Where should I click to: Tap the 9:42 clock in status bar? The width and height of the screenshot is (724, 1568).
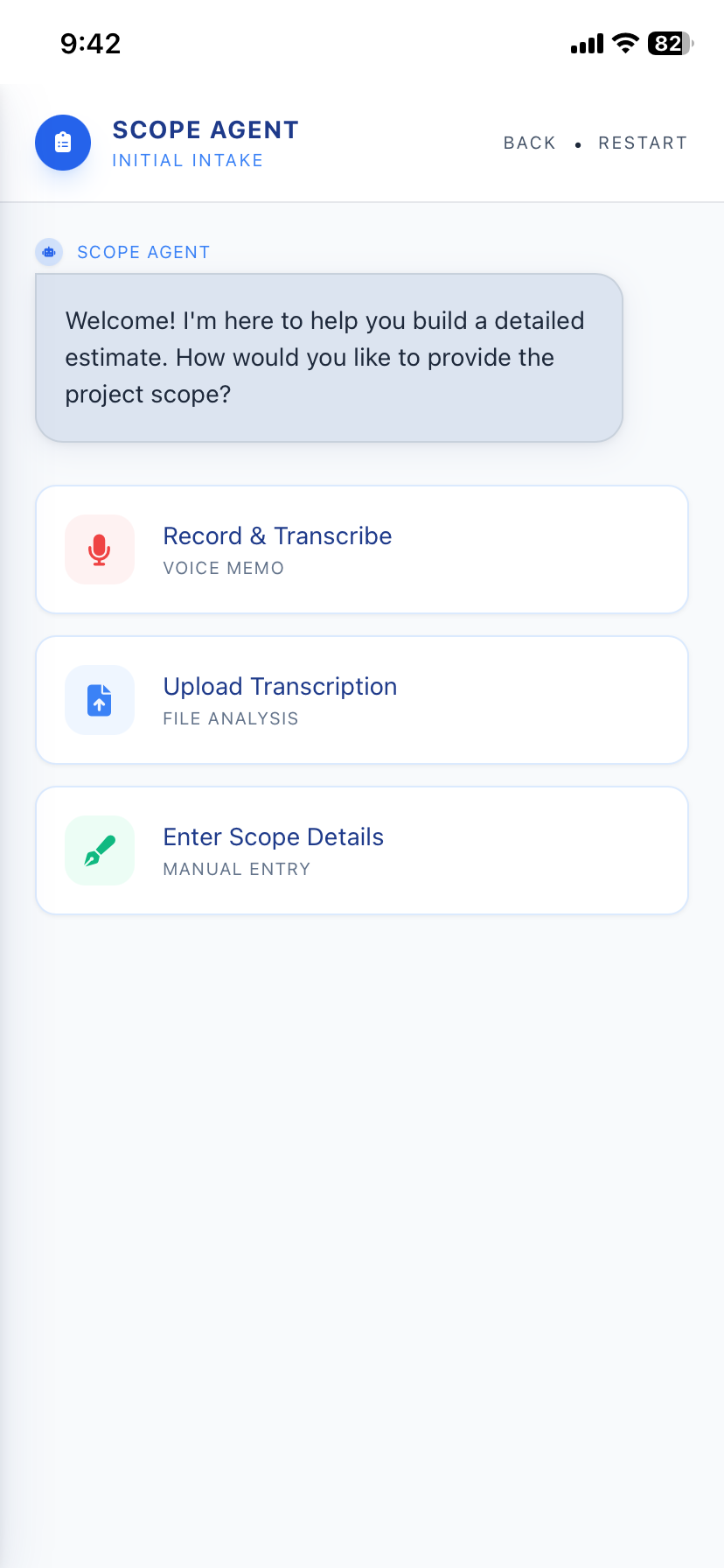pyautogui.click(x=91, y=43)
